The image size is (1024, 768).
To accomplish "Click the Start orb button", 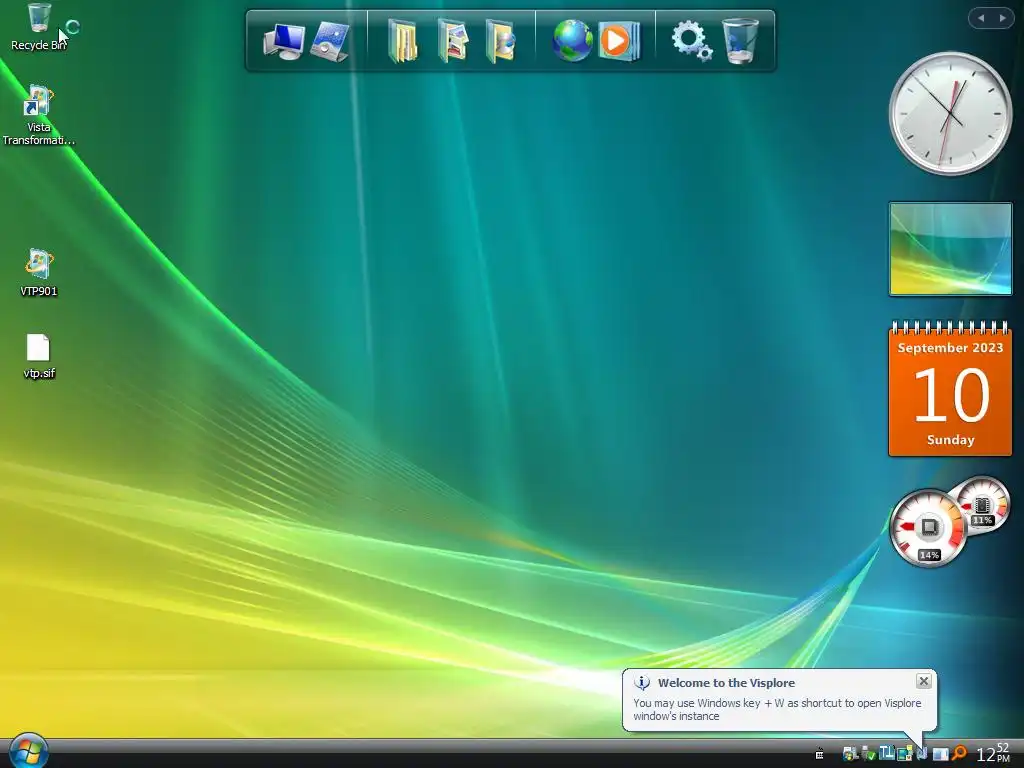I will coord(27,751).
